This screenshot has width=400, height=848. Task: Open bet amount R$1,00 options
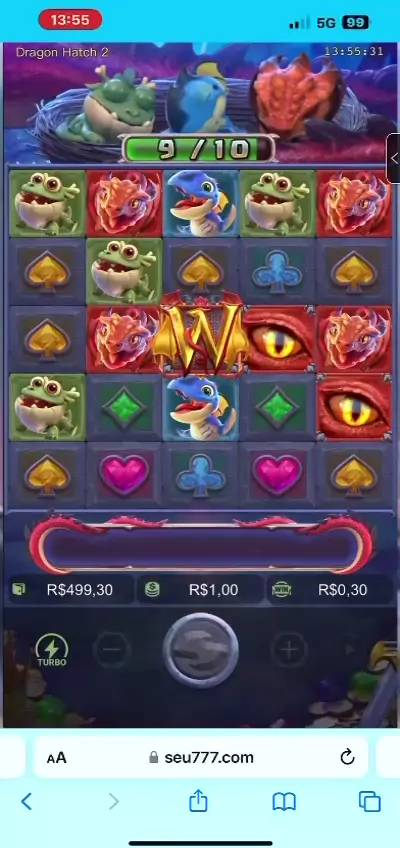click(x=201, y=589)
